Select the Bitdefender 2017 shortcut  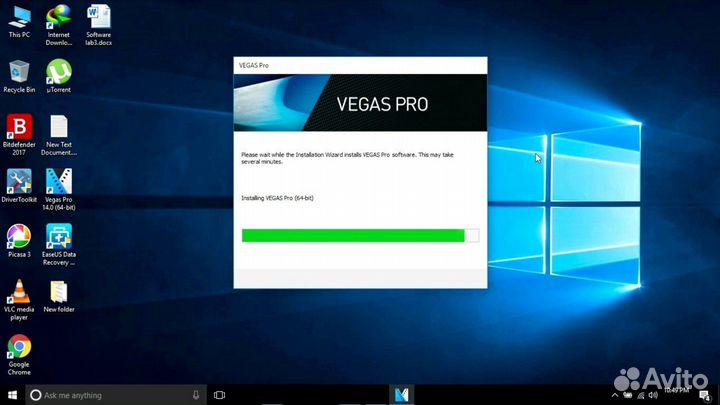pyautogui.click(x=19, y=135)
